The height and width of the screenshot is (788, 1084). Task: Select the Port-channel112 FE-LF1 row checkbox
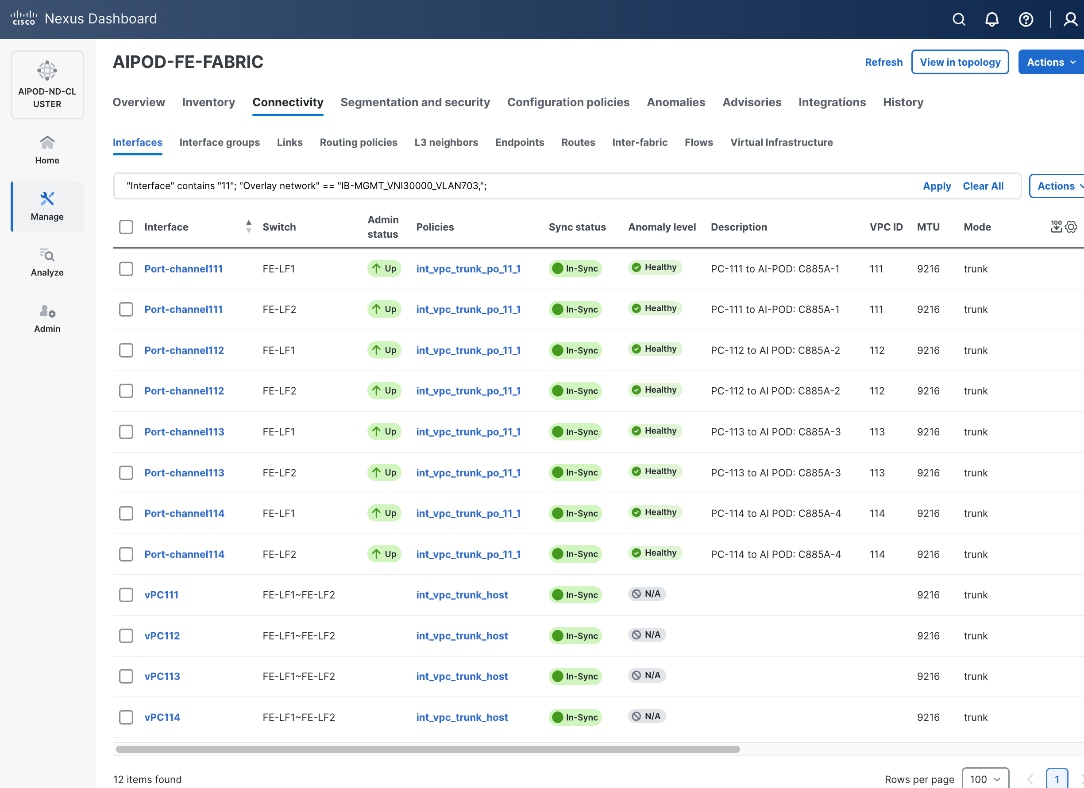click(126, 350)
